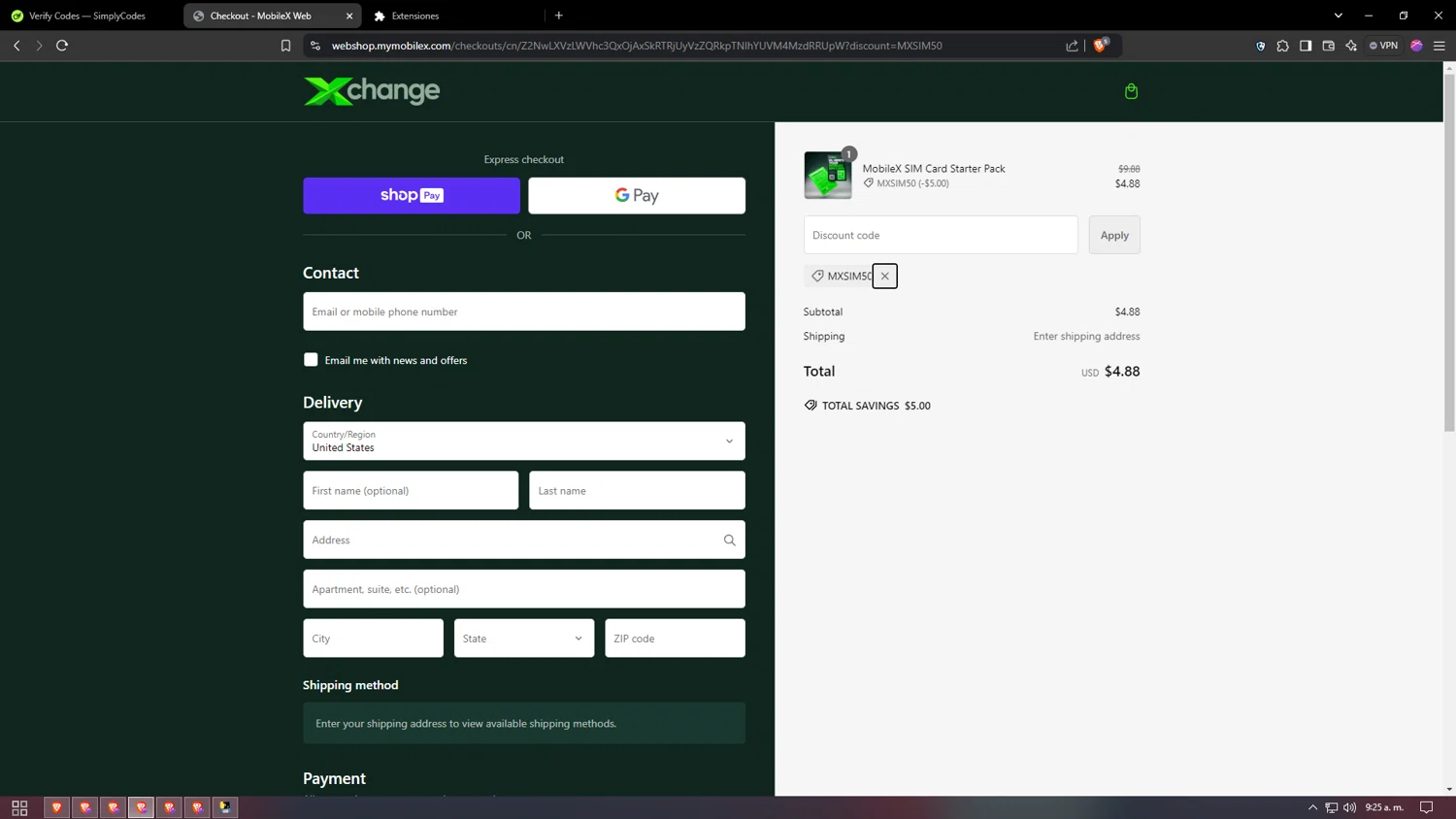The width and height of the screenshot is (1456, 819).
Task: Show hidden system tray icons
Action: pos(1312,807)
